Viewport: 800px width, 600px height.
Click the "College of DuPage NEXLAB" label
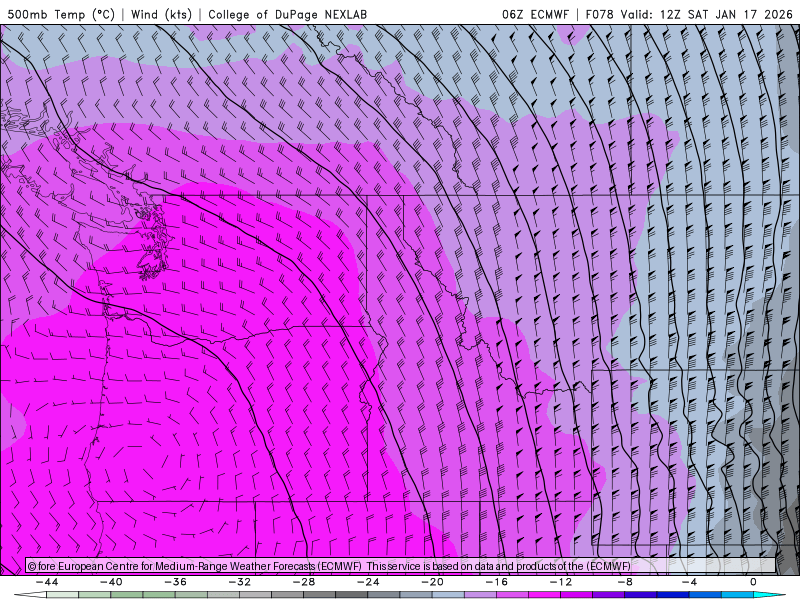tap(287, 14)
